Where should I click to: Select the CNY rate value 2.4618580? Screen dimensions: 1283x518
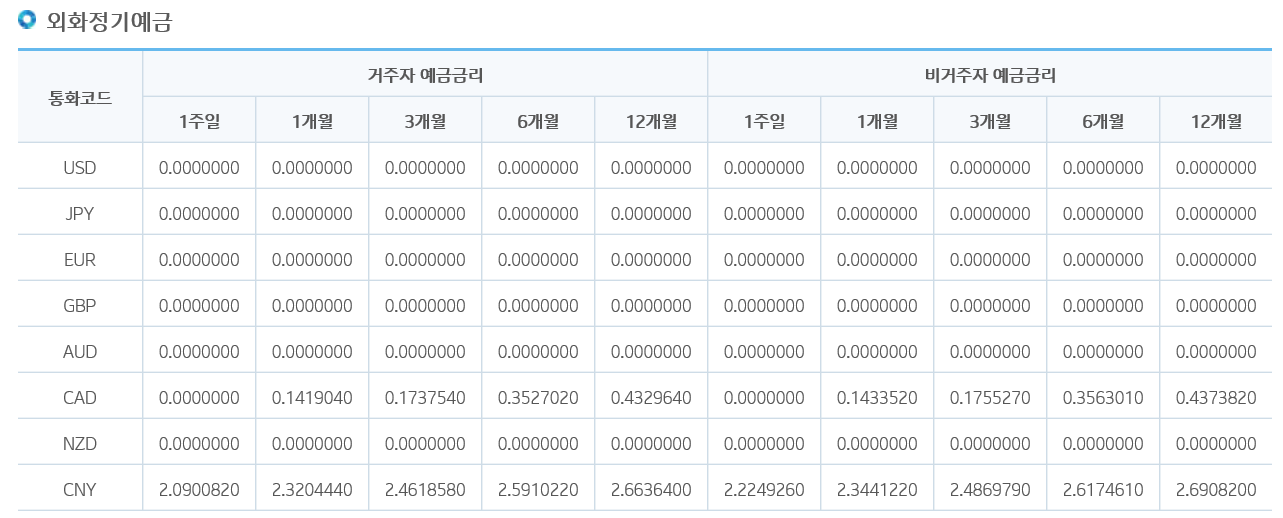click(425, 489)
